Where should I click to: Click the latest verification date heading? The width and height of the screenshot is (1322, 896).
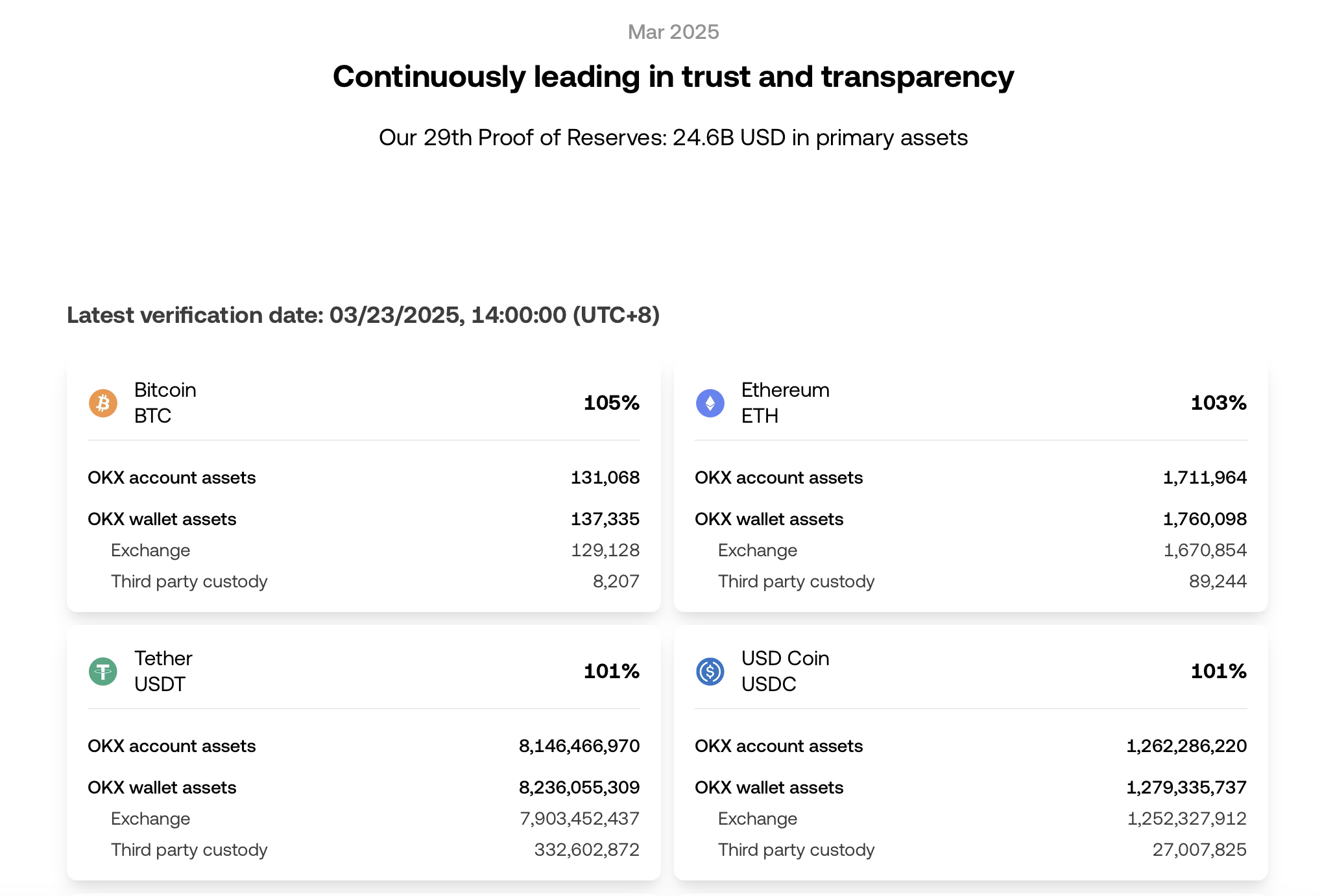point(363,315)
